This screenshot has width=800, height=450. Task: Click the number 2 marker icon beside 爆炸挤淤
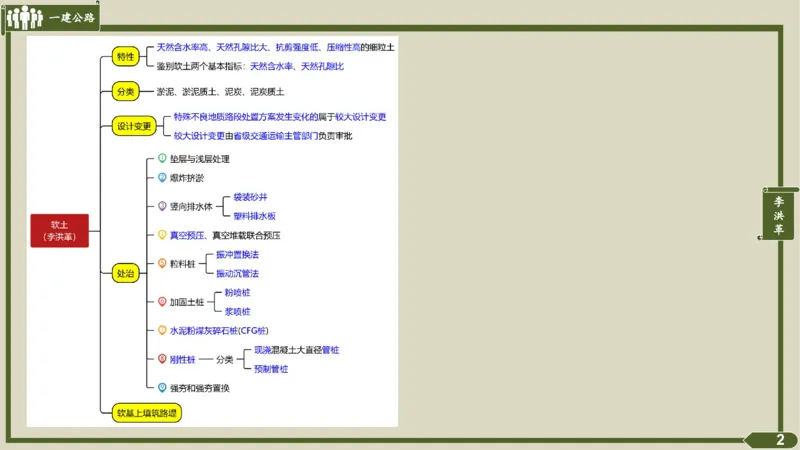tap(162, 177)
